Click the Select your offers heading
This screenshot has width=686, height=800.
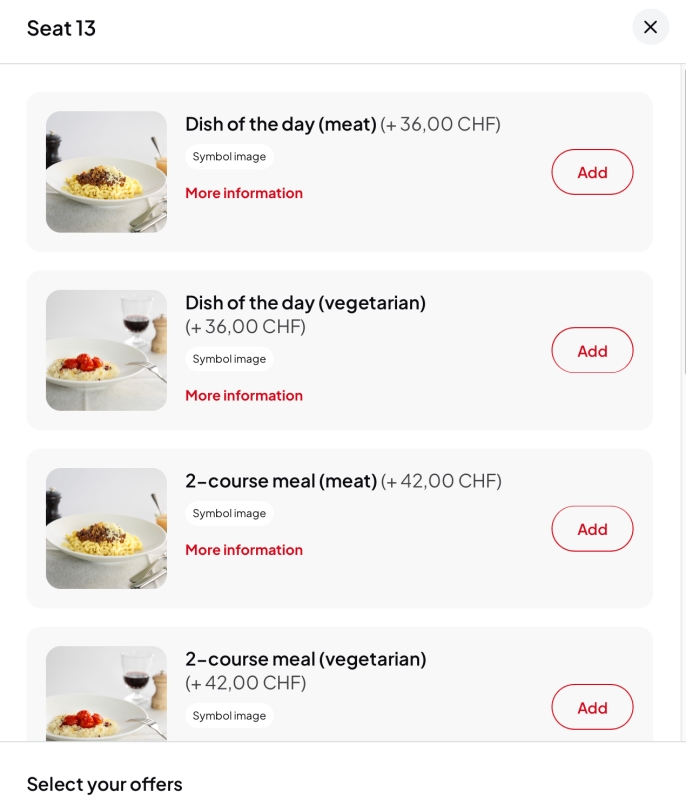105,784
